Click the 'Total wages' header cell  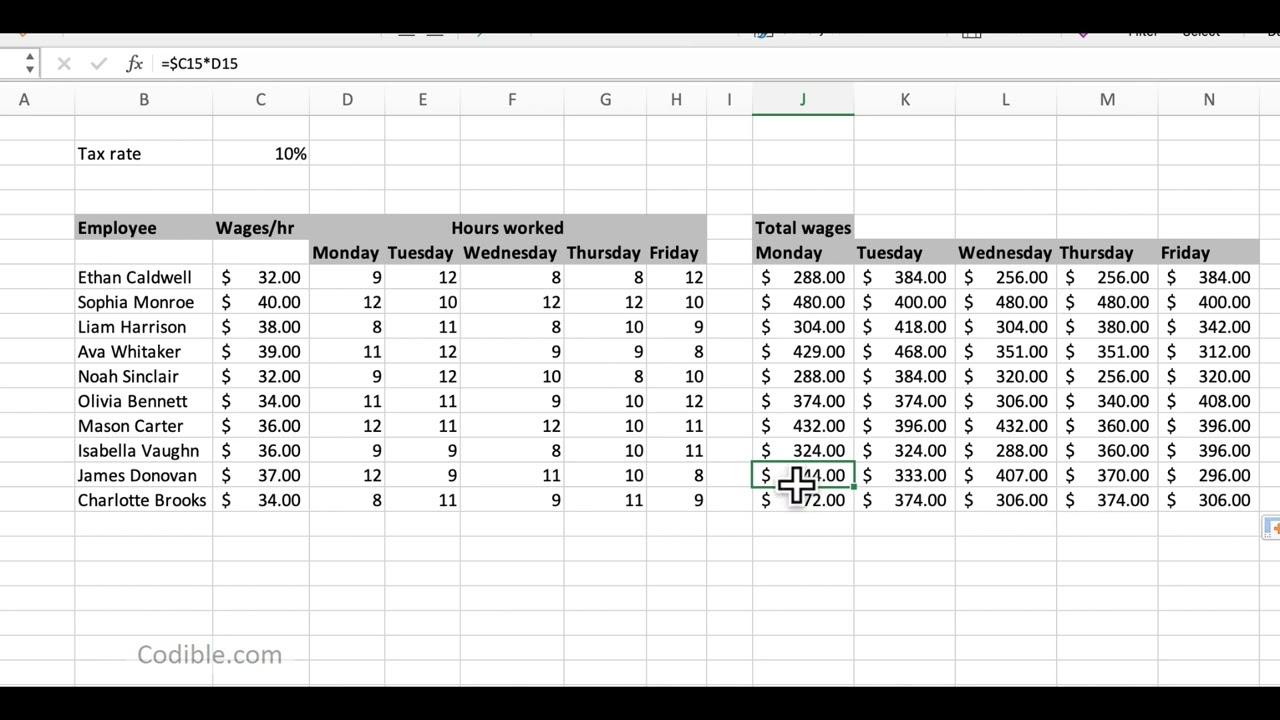coord(803,228)
